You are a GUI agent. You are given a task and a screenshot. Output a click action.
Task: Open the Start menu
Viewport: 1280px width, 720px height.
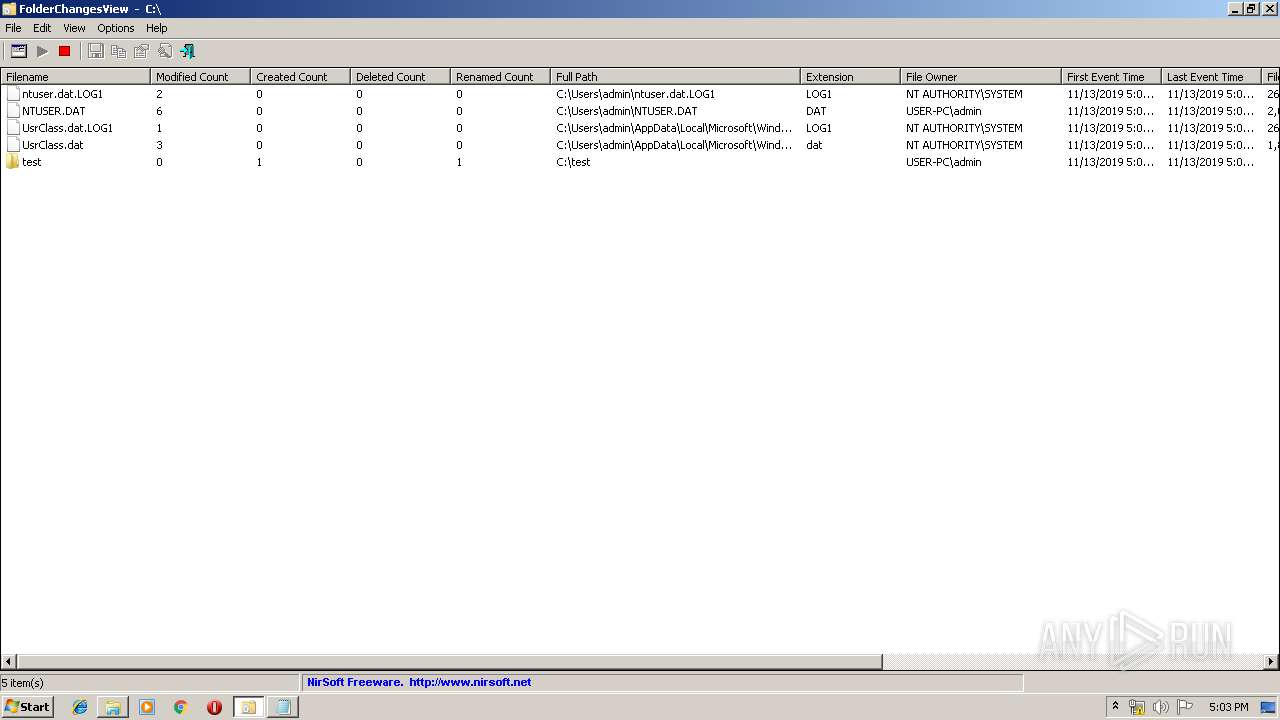point(27,707)
